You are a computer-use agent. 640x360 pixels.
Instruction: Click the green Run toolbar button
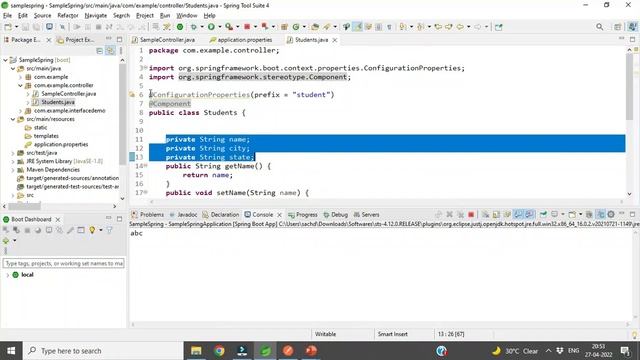click(x=211, y=27)
